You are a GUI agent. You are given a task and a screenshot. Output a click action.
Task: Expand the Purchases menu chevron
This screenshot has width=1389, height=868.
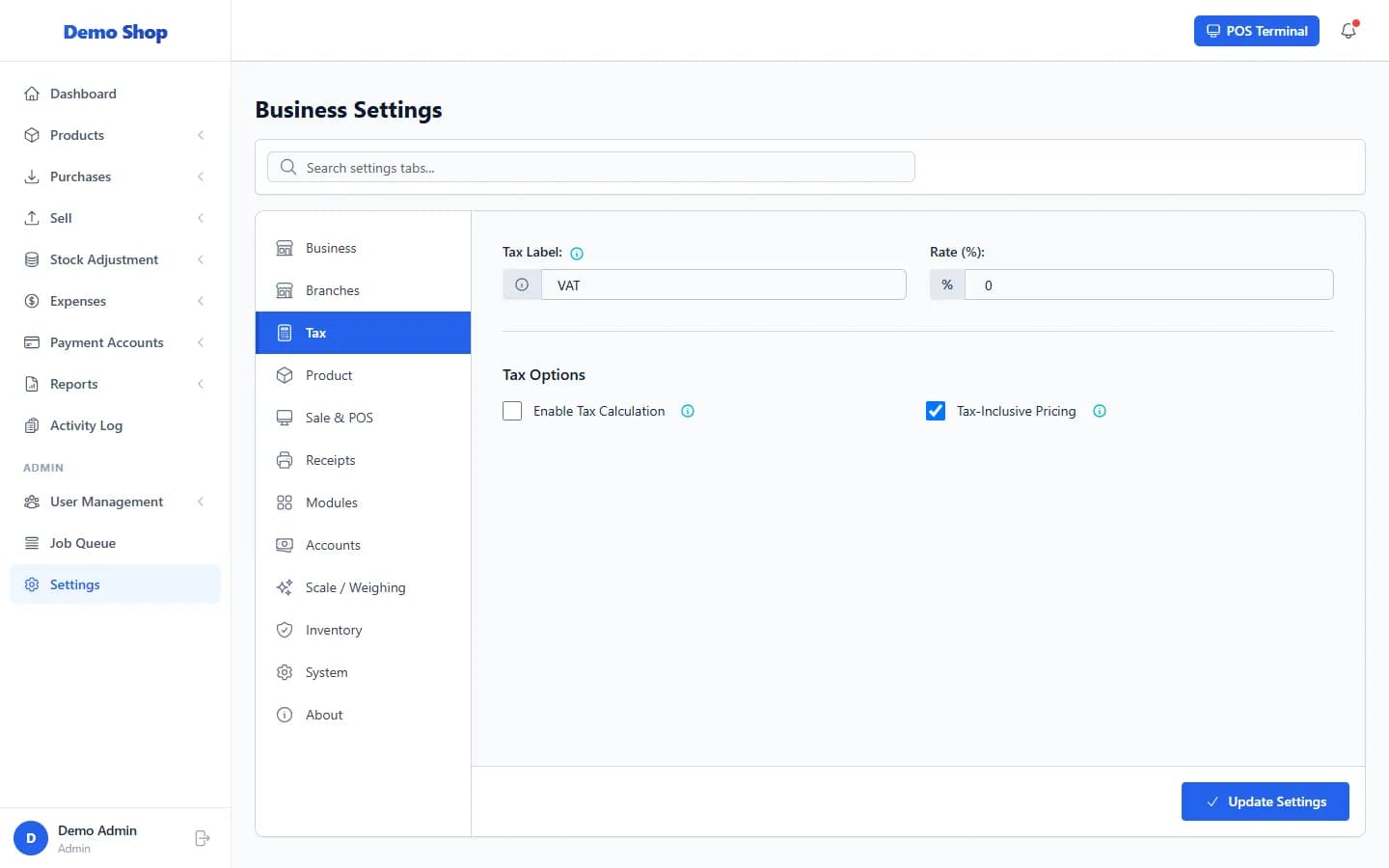[x=201, y=176]
